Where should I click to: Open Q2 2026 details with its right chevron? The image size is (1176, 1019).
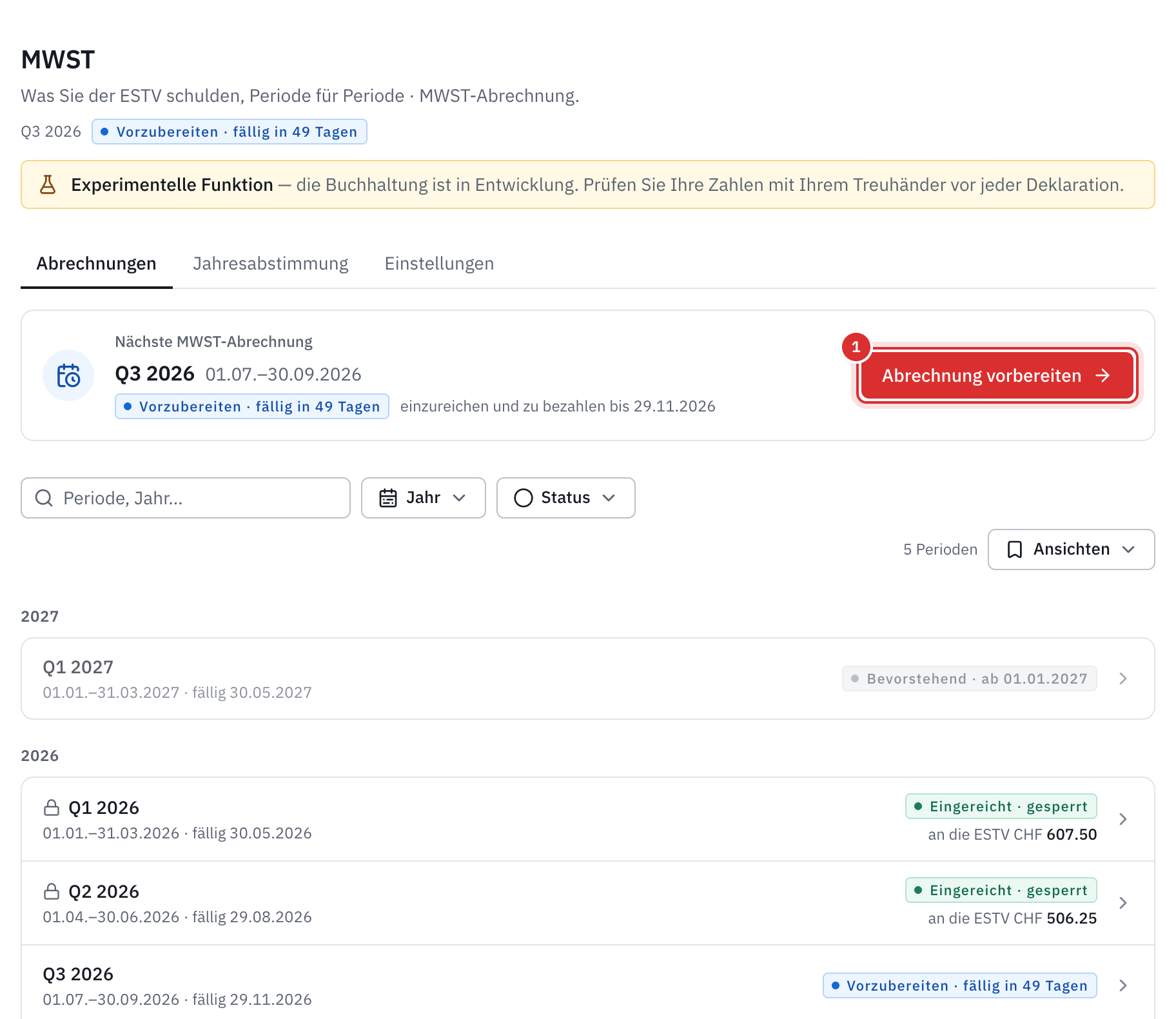coord(1123,903)
